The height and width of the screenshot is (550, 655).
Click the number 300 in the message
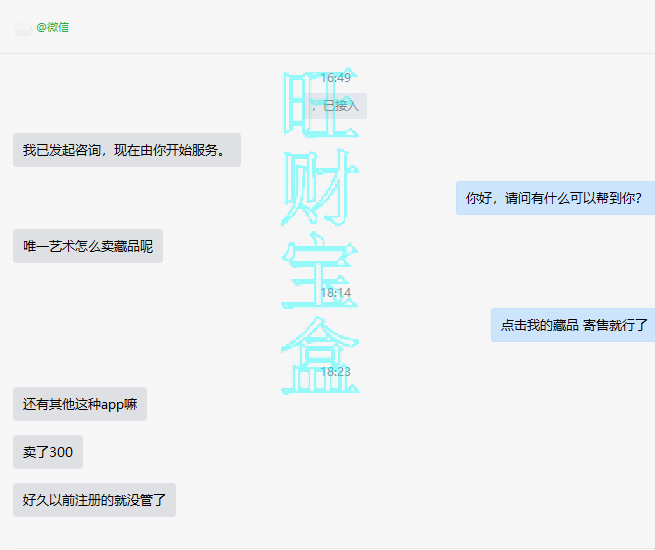(x=60, y=452)
